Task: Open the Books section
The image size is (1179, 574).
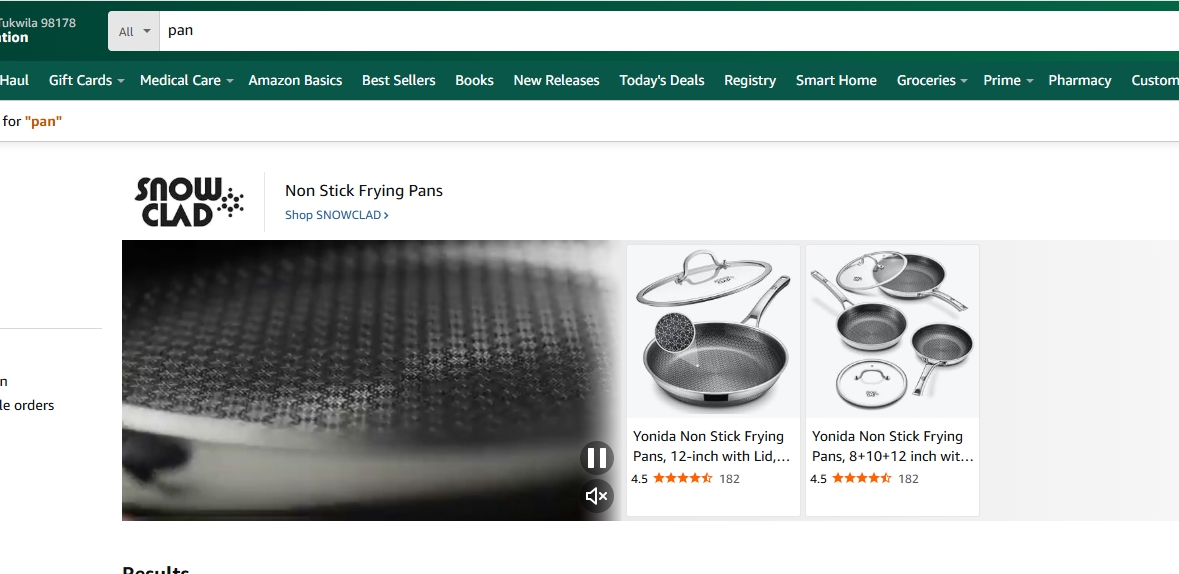Action: (x=474, y=80)
